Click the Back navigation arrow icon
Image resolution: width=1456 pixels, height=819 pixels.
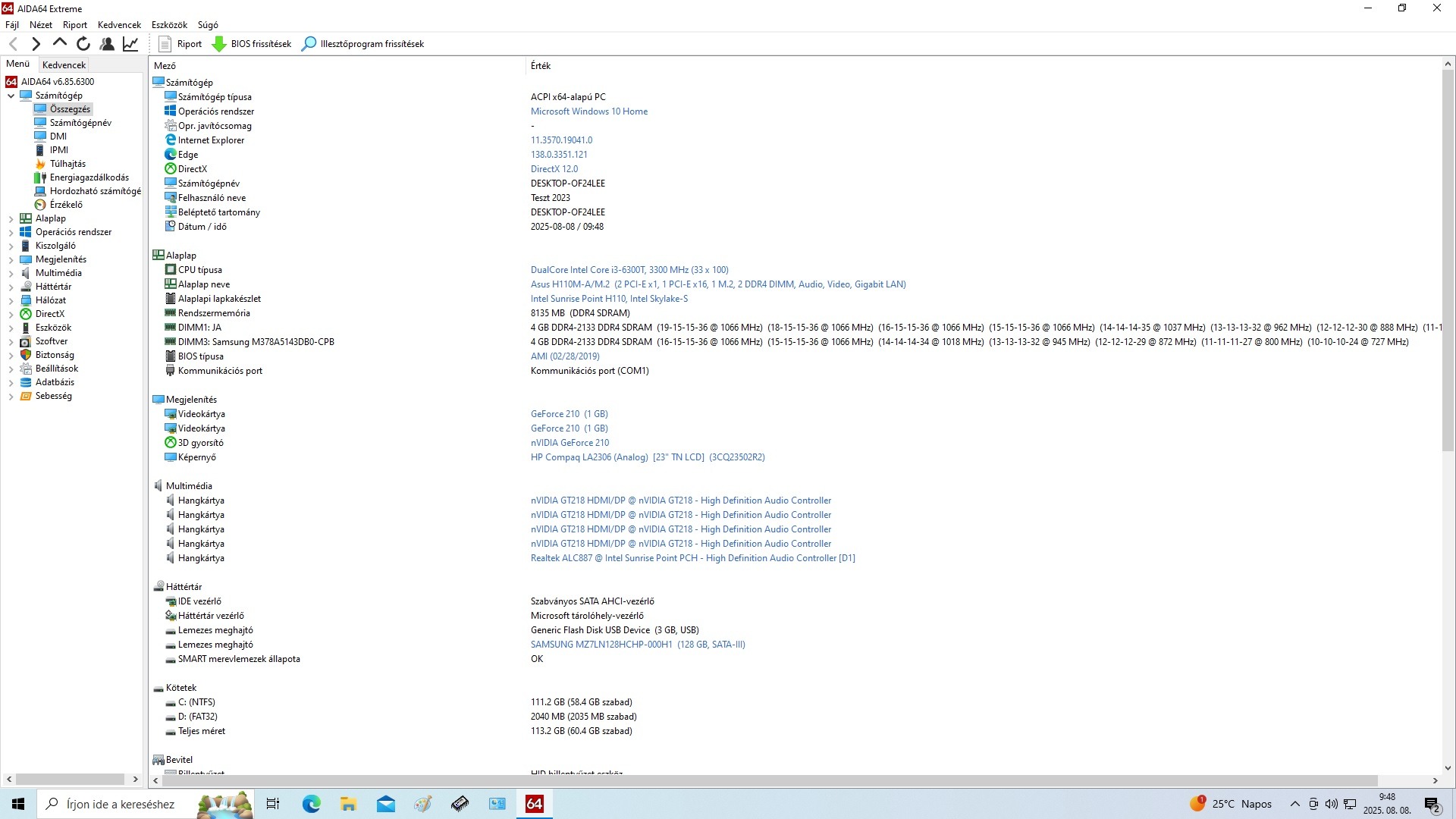pyautogui.click(x=13, y=44)
